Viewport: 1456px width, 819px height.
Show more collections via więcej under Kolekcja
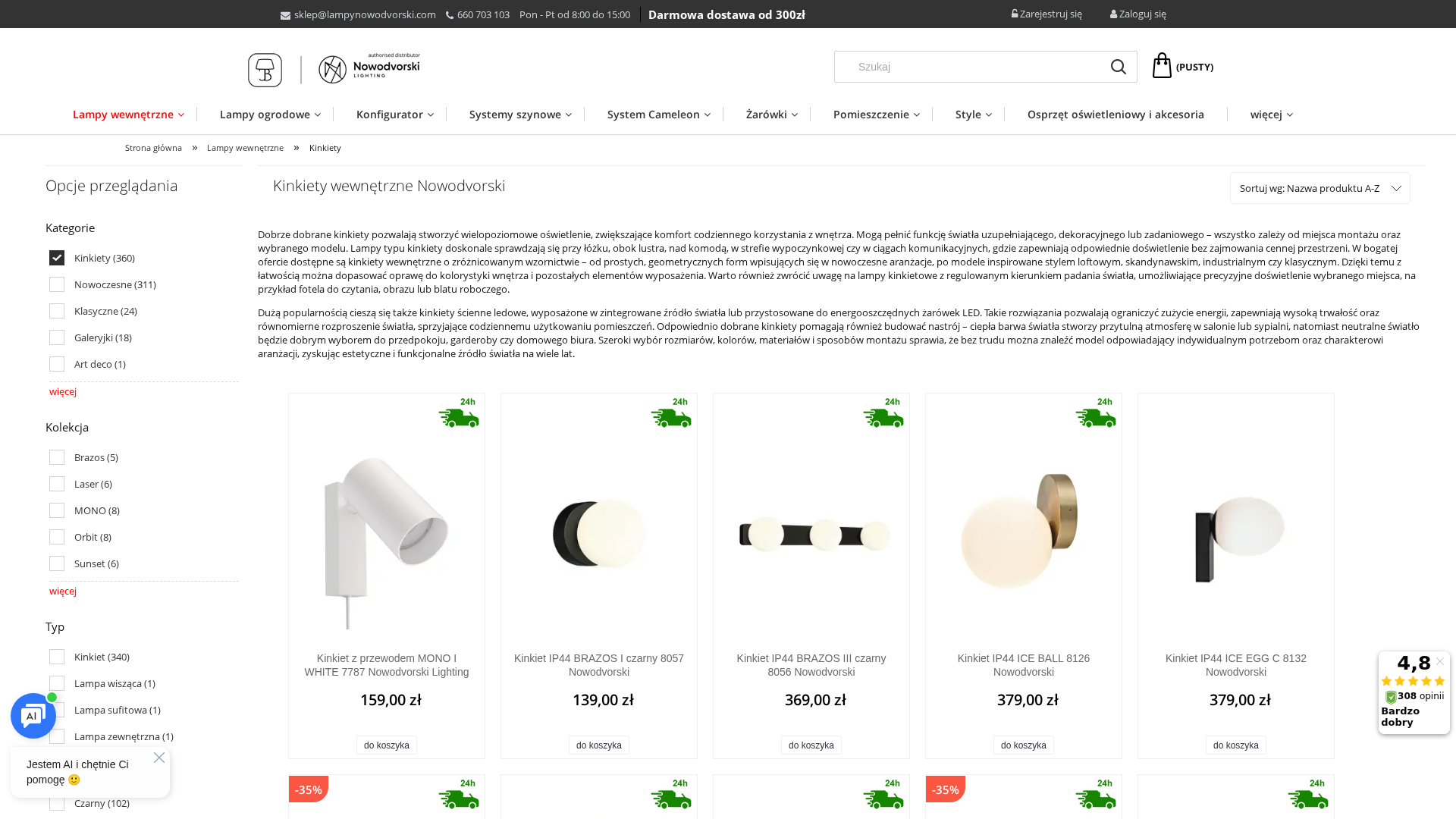[63, 591]
